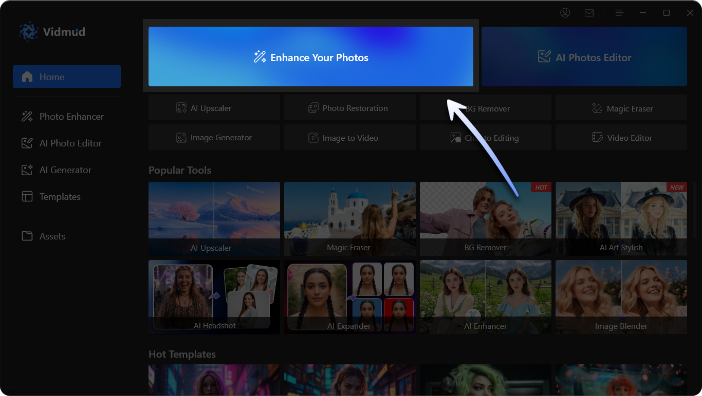Click the AI Upscaler button icon

coord(181,108)
